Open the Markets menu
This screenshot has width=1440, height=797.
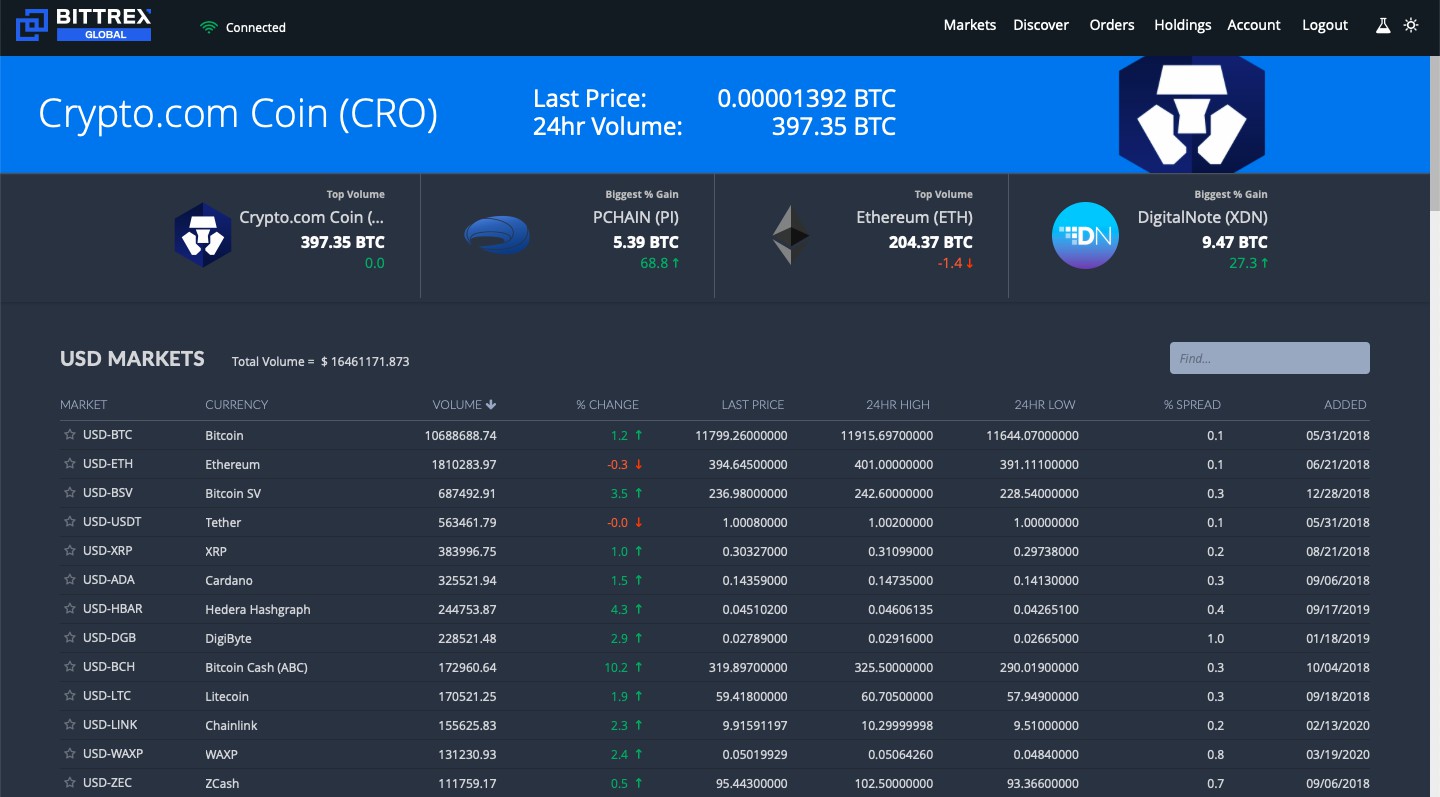970,25
